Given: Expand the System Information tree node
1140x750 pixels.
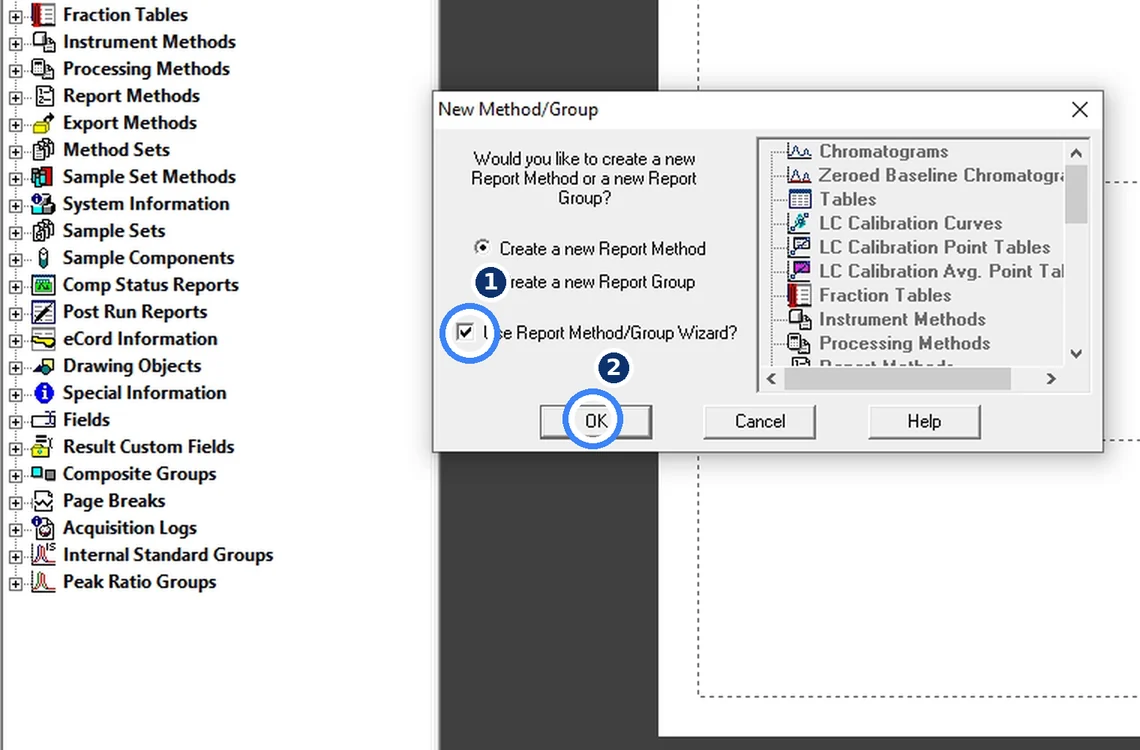Looking at the screenshot, I should click(15, 206).
